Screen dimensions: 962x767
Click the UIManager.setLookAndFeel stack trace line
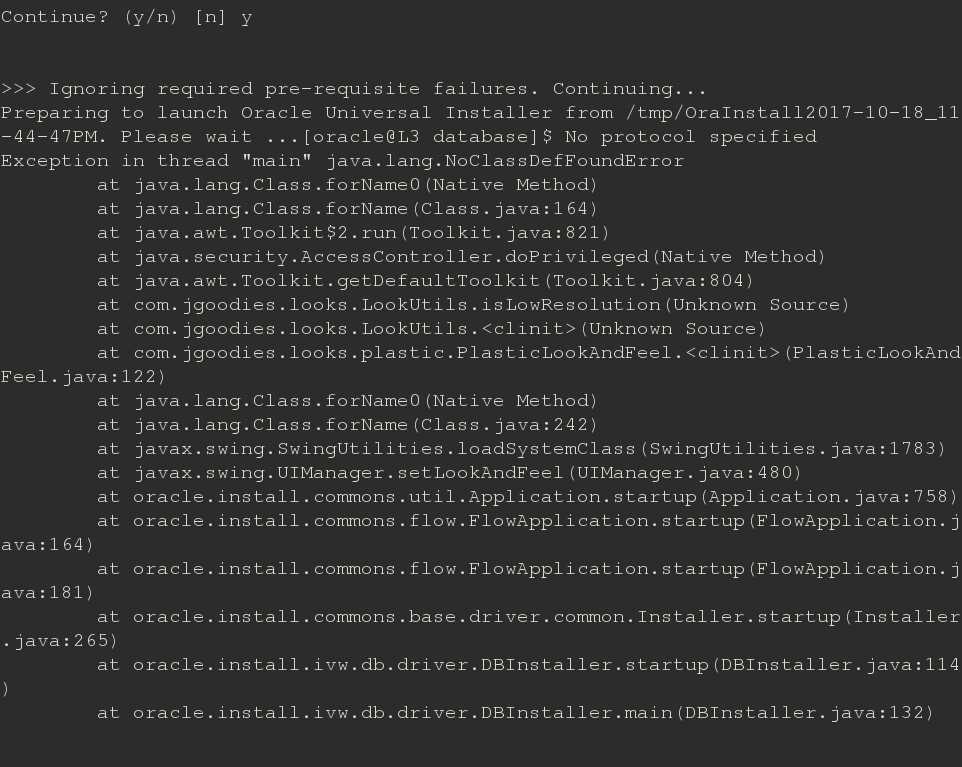click(x=449, y=472)
